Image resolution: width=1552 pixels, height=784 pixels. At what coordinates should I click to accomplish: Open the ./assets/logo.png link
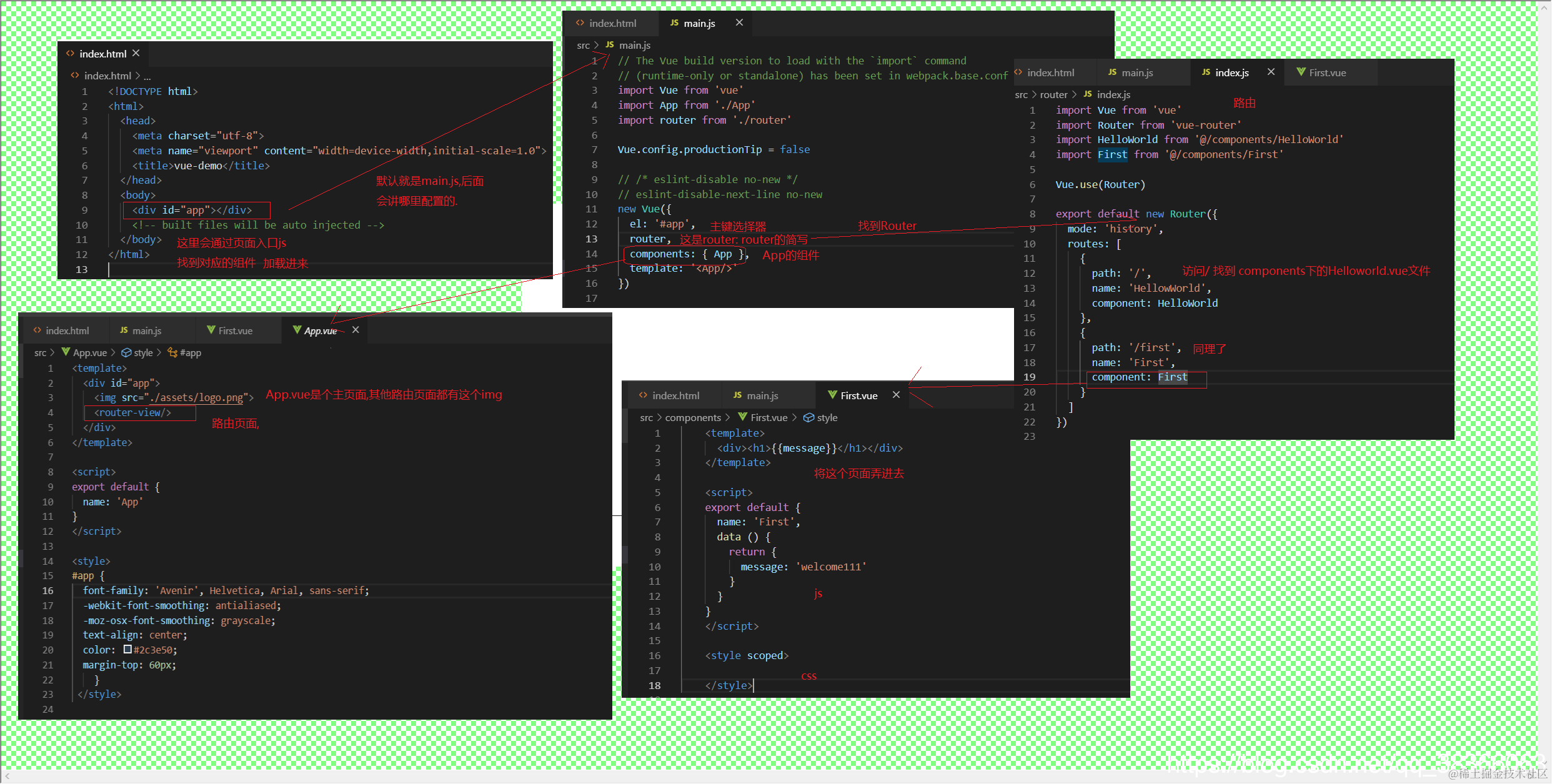[x=196, y=397]
